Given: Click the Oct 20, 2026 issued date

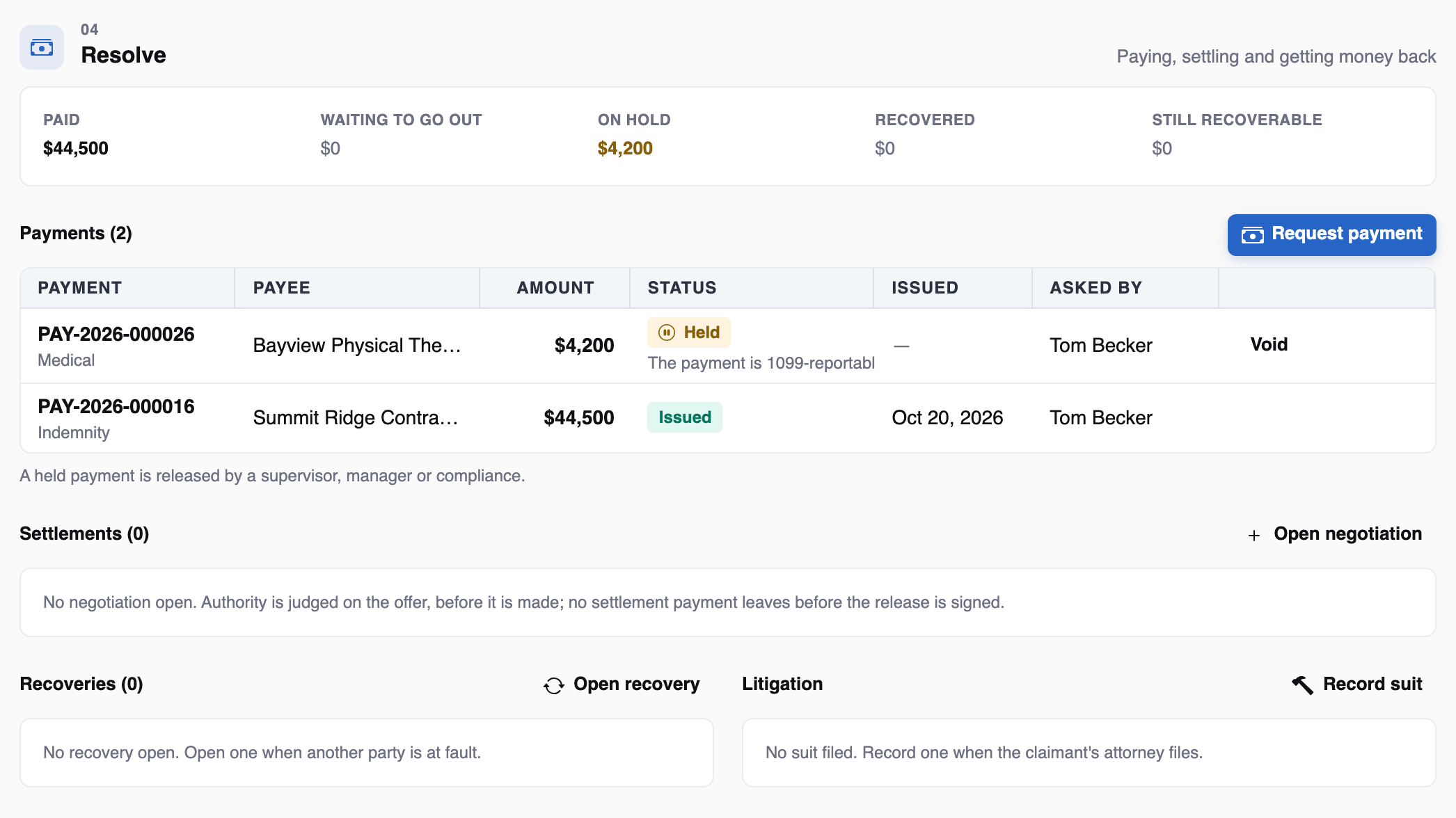Looking at the screenshot, I should pyautogui.click(x=947, y=417).
